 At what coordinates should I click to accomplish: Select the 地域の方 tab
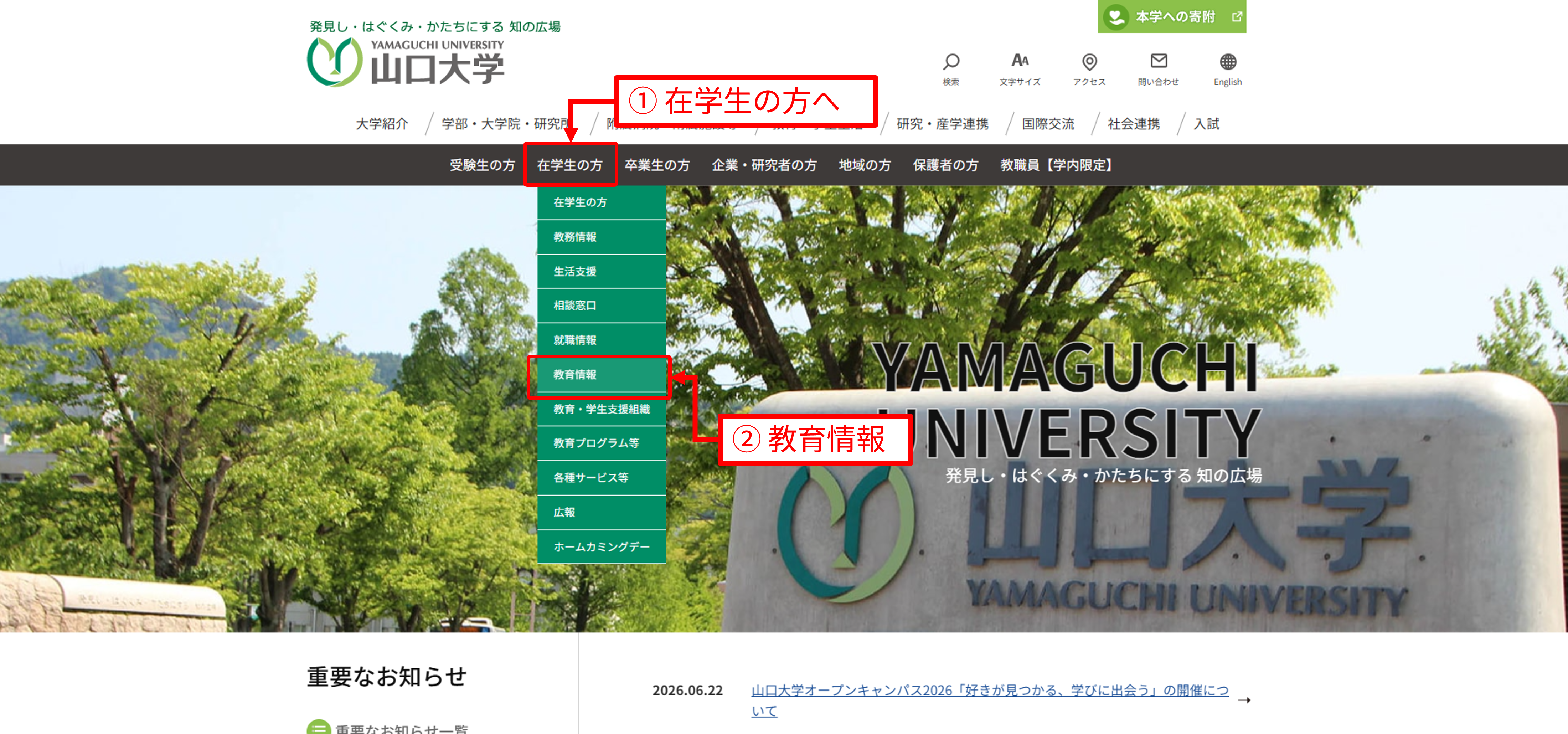pyautogui.click(x=864, y=165)
